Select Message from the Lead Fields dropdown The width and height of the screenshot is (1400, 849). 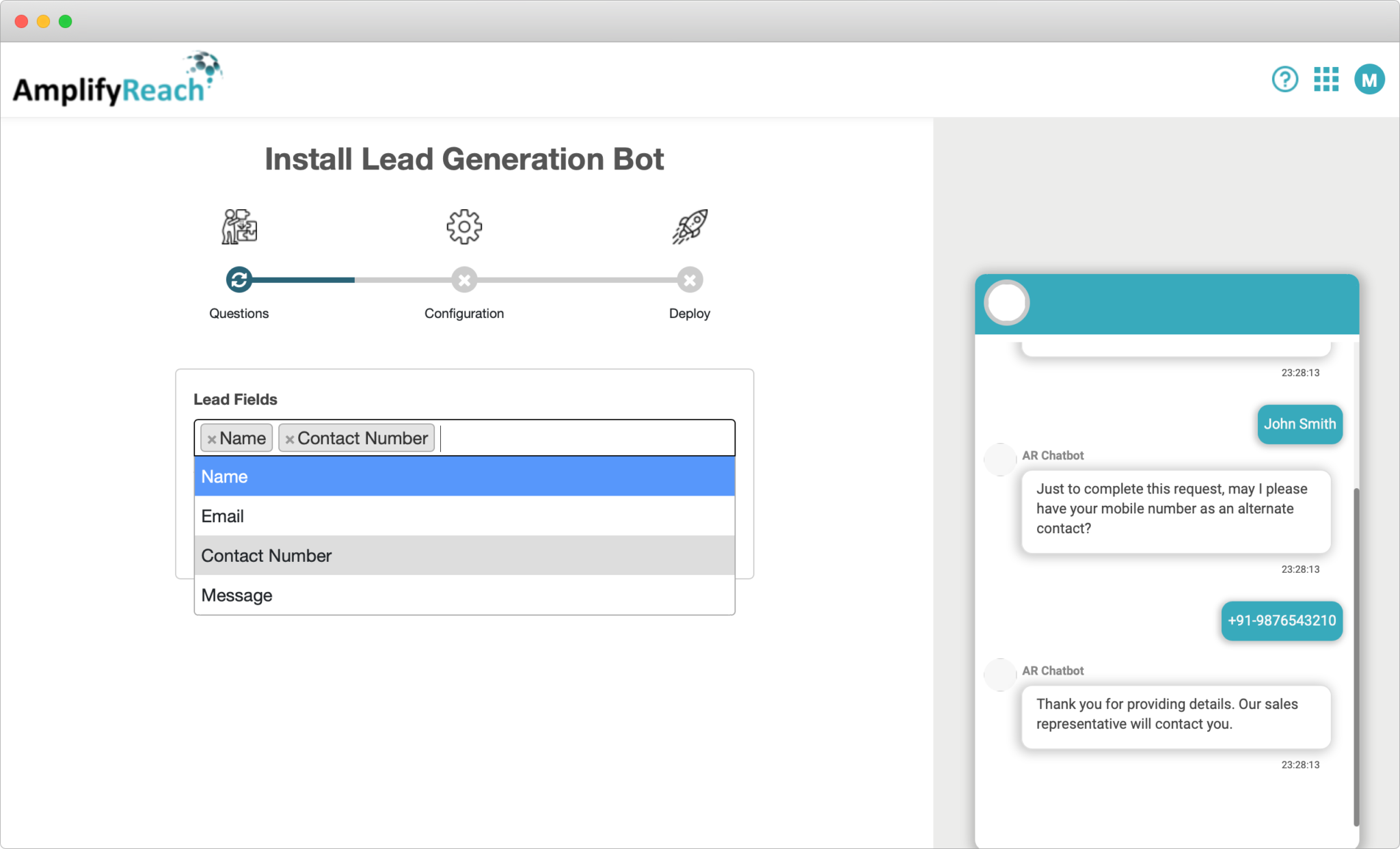[464, 595]
